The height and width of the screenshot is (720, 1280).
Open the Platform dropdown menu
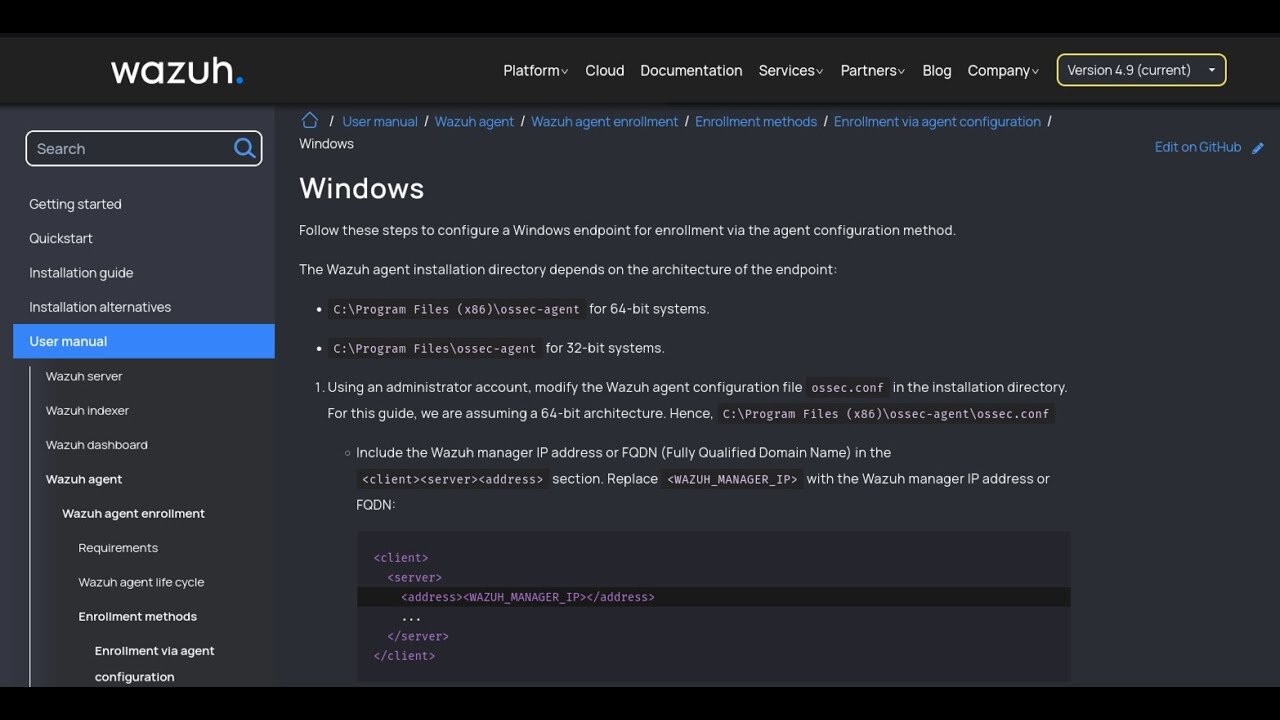pos(536,70)
